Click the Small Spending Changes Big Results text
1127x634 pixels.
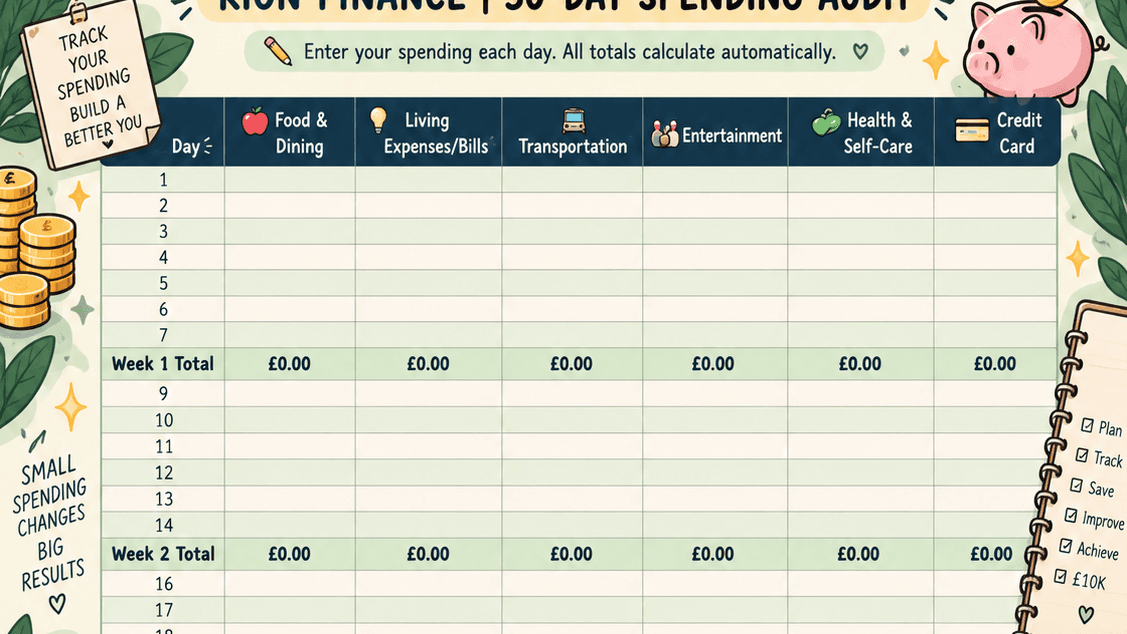pyautogui.click(x=50, y=523)
